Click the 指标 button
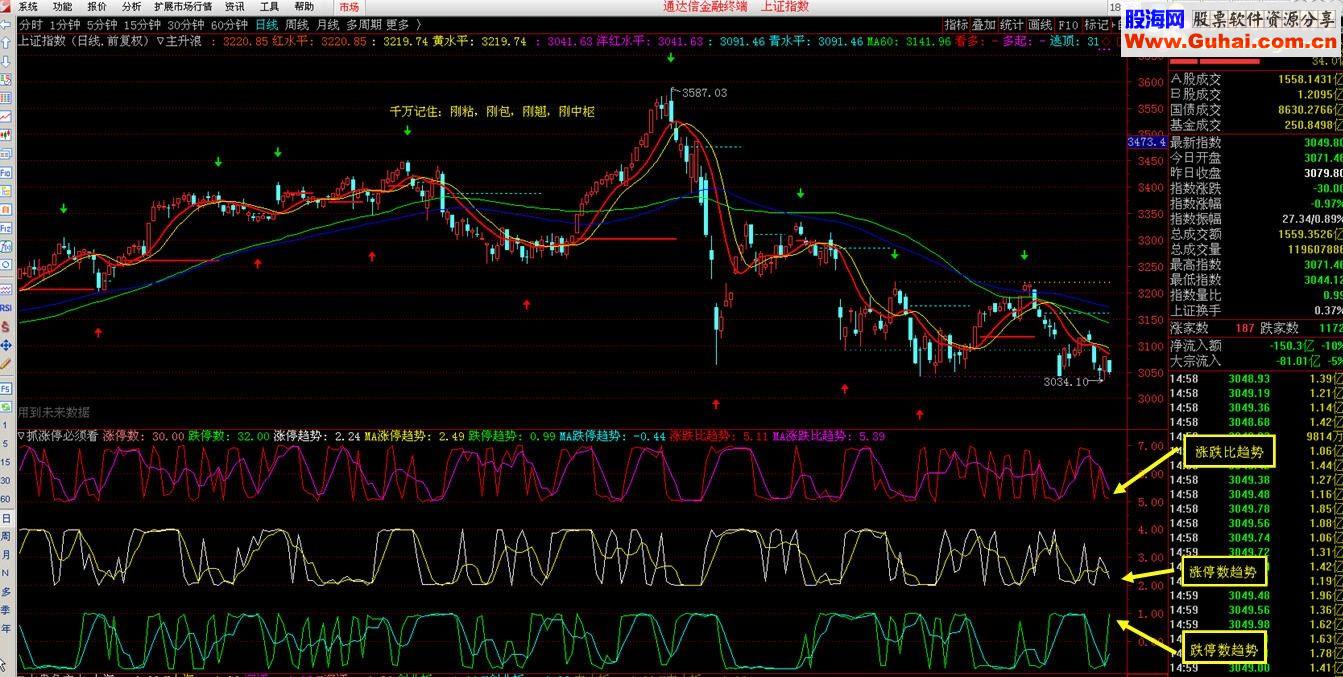Image resolution: width=1343 pixels, height=677 pixels. tap(956, 25)
